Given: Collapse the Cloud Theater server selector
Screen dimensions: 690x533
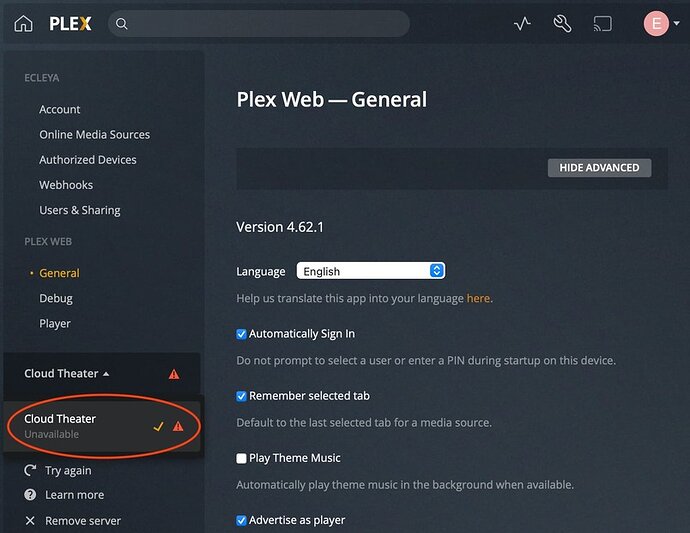Looking at the screenshot, I should tap(68, 373).
